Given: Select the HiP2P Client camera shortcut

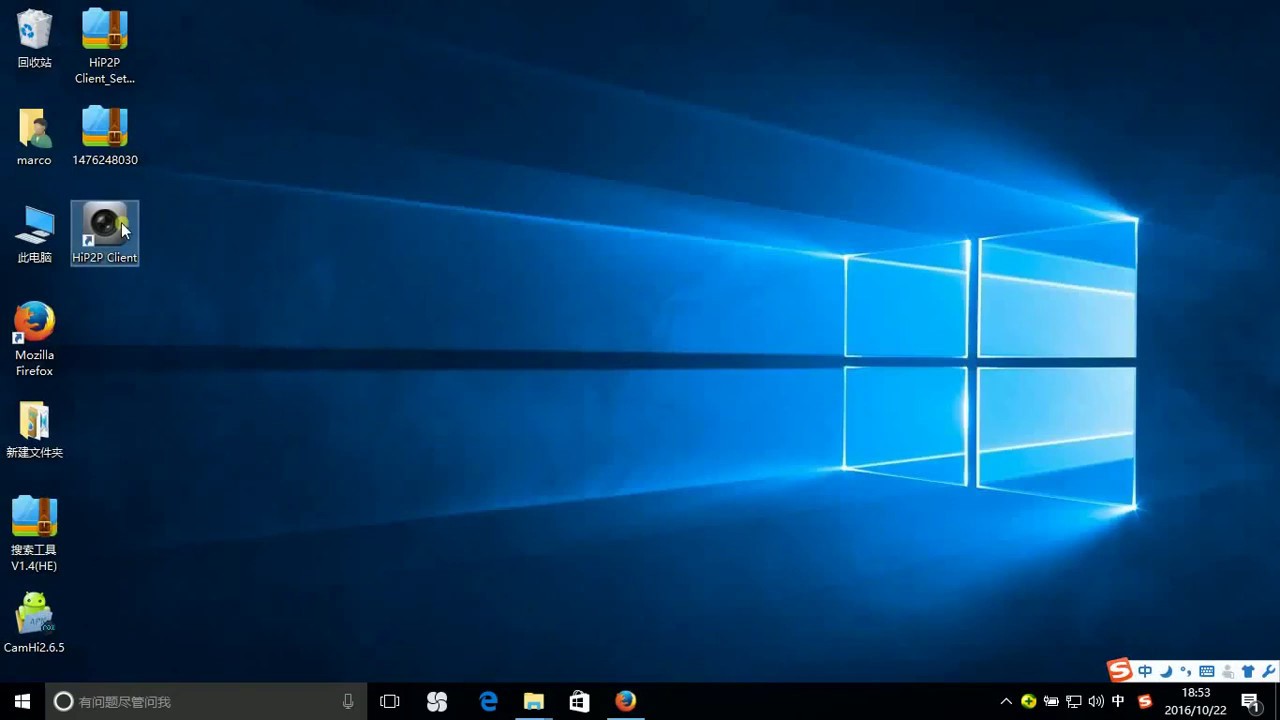Looking at the screenshot, I should [104, 234].
